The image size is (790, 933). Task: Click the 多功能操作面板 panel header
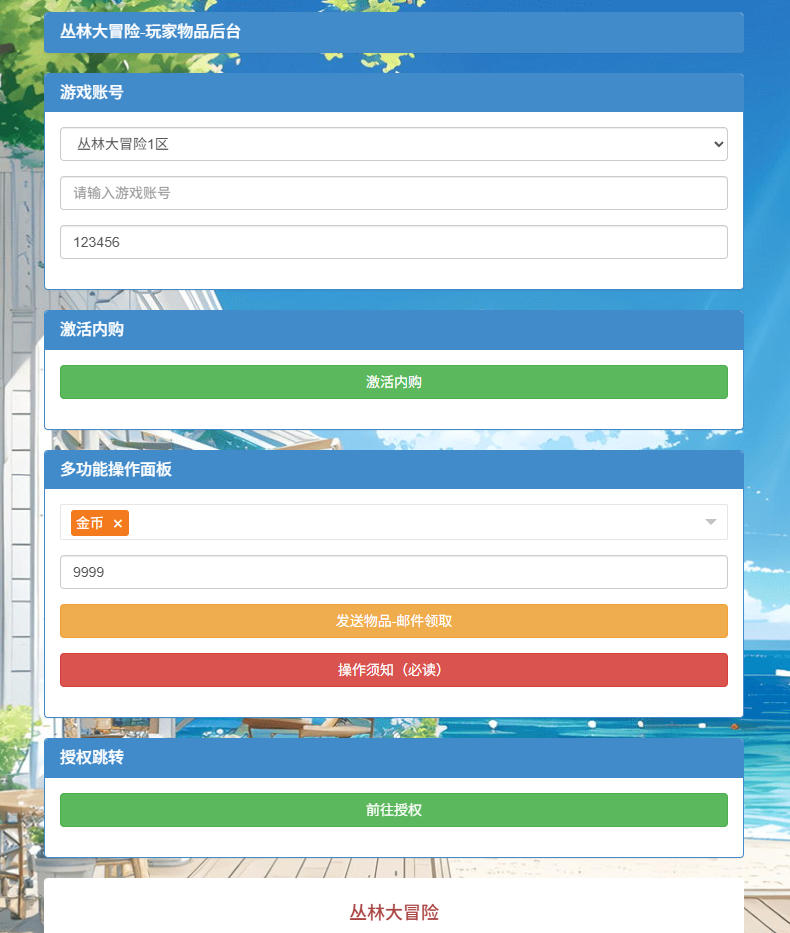pyautogui.click(x=116, y=469)
